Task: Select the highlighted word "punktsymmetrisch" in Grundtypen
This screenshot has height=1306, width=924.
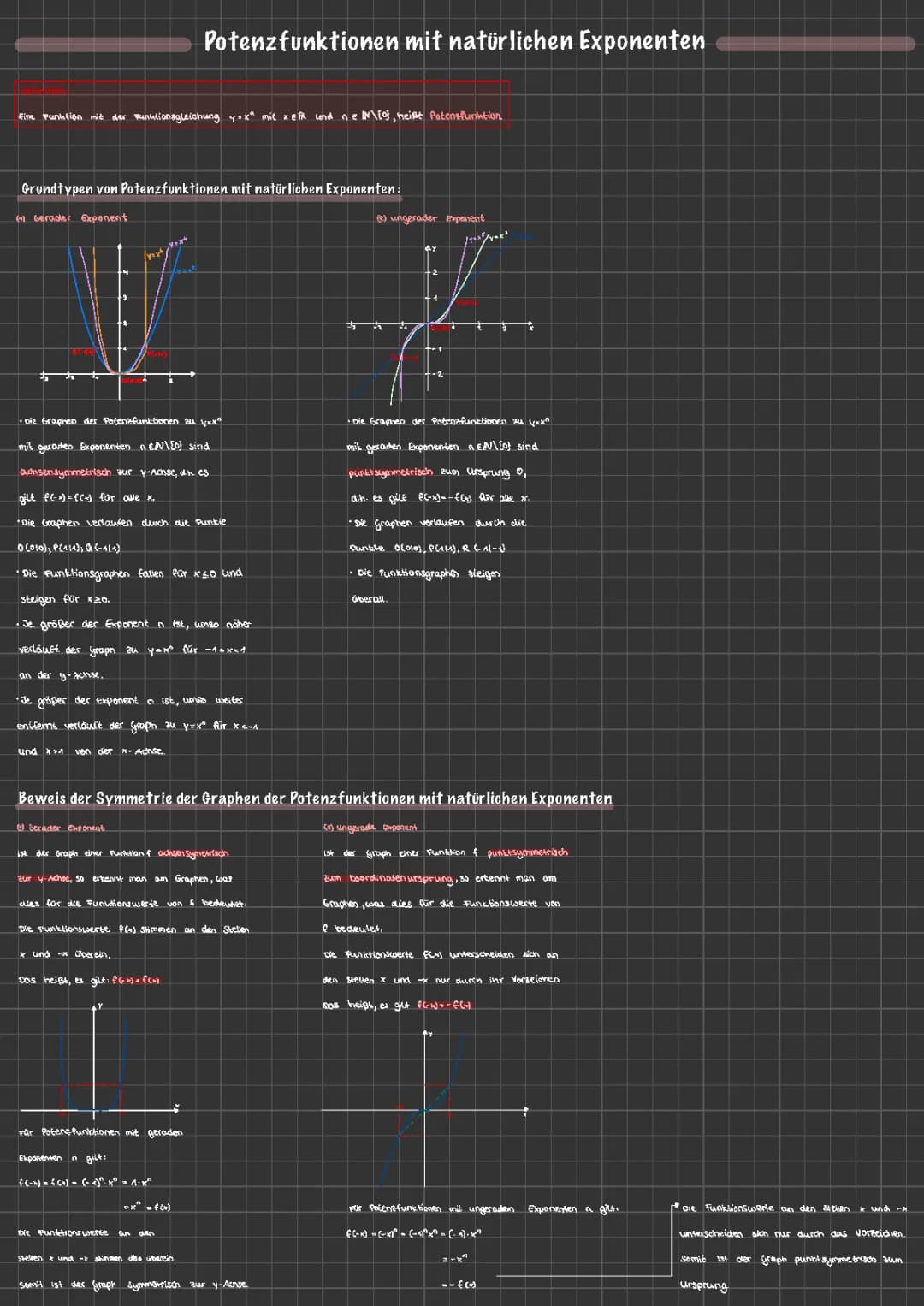Action: tap(391, 472)
